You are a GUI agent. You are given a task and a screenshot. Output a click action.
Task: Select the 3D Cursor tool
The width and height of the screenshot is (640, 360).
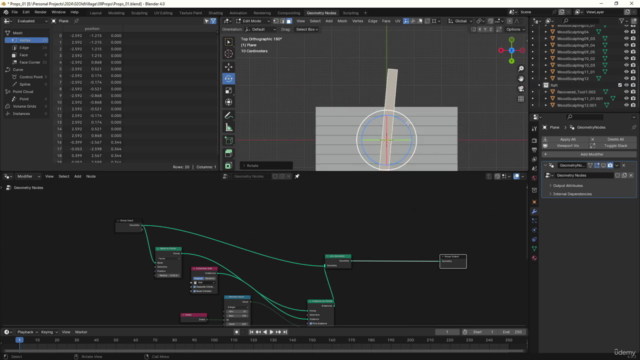point(229,53)
